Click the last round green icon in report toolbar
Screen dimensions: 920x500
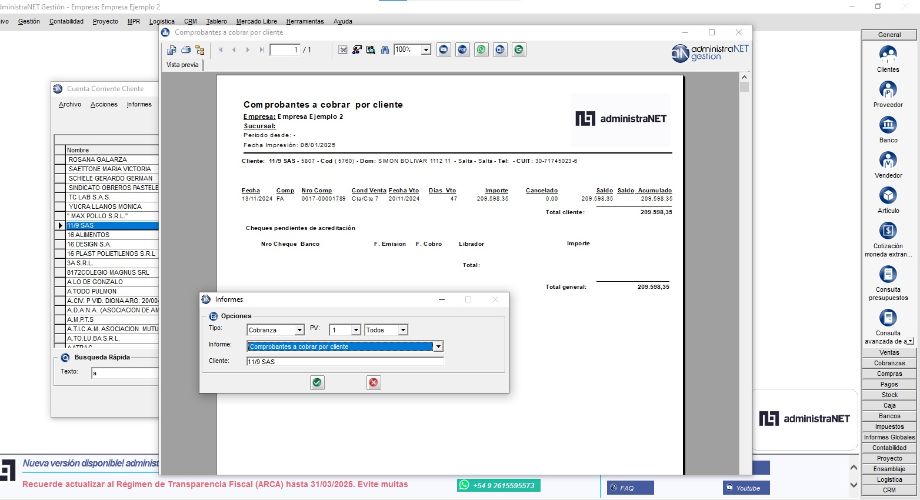pos(519,50)
